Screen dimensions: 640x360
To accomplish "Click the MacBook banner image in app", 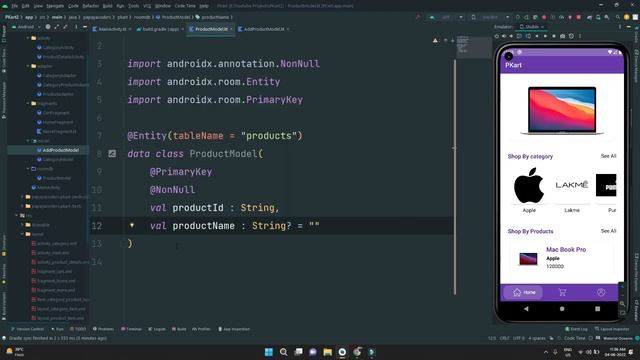I will pos(562,111).
